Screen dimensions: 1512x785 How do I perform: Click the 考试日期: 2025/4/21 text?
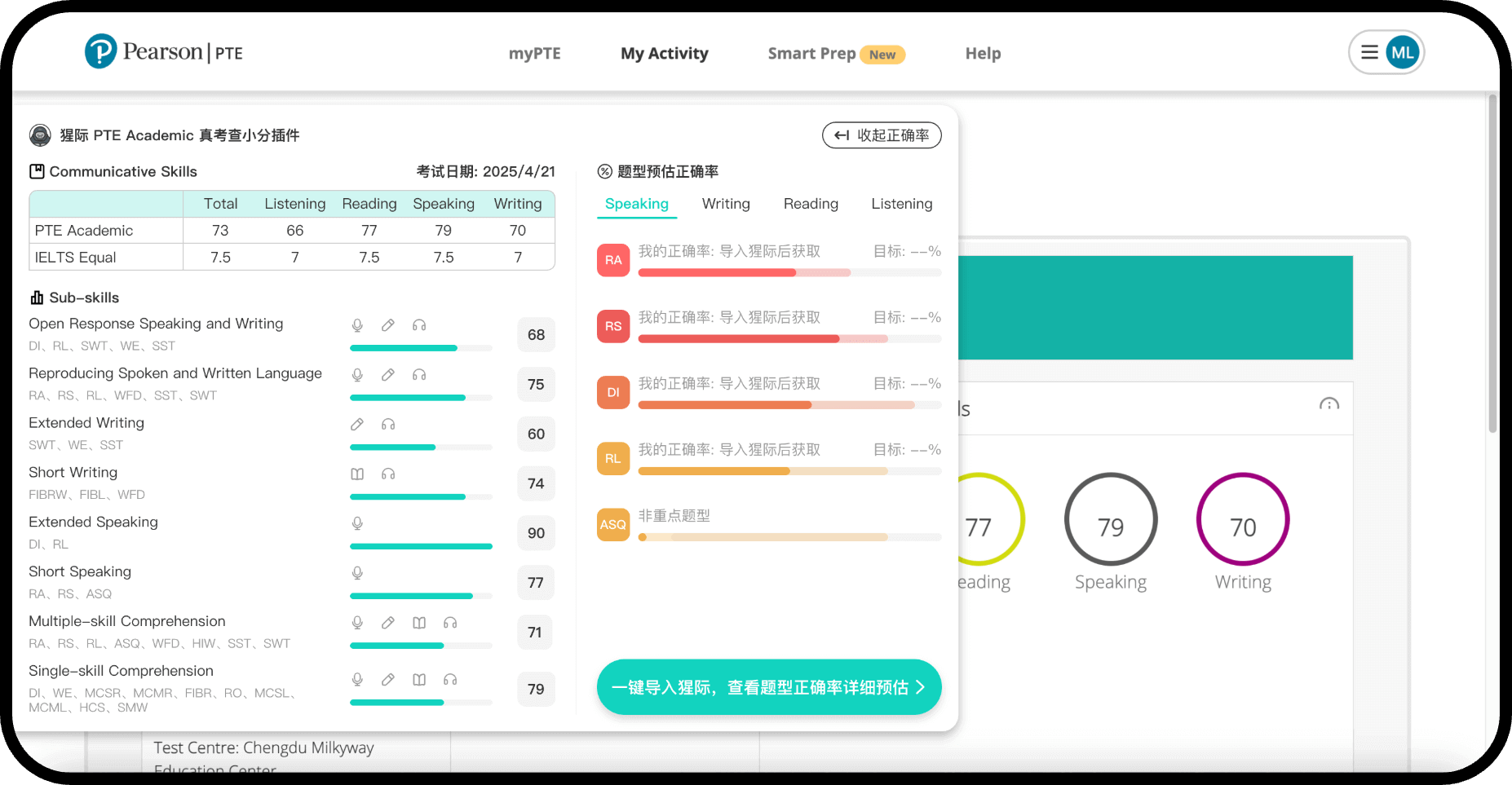[x=486, y=171]
